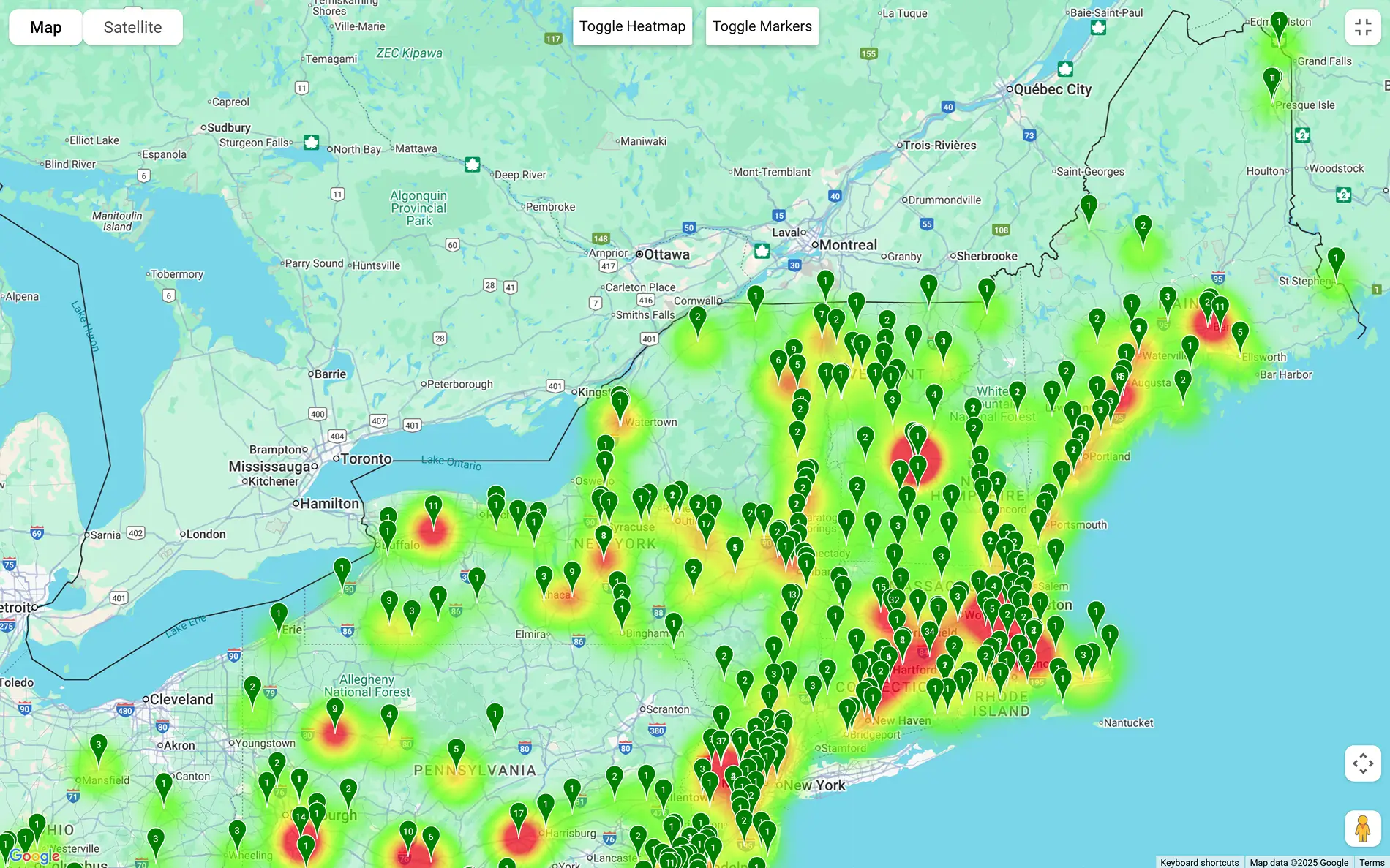
Task: Click the Trois-Rivières label
Action: pyautogui.click(x=939, y=145)
